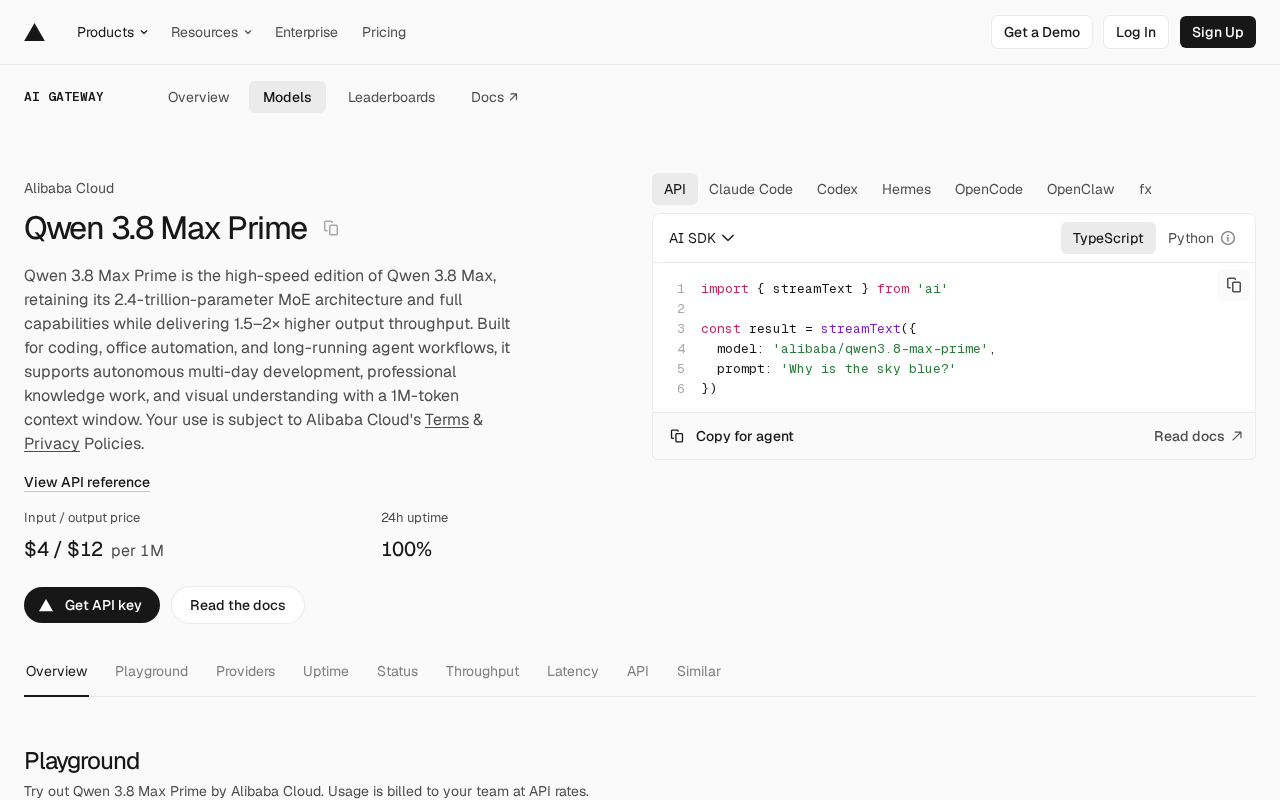Open the Leaderboards tab

[x=391, y=97]
